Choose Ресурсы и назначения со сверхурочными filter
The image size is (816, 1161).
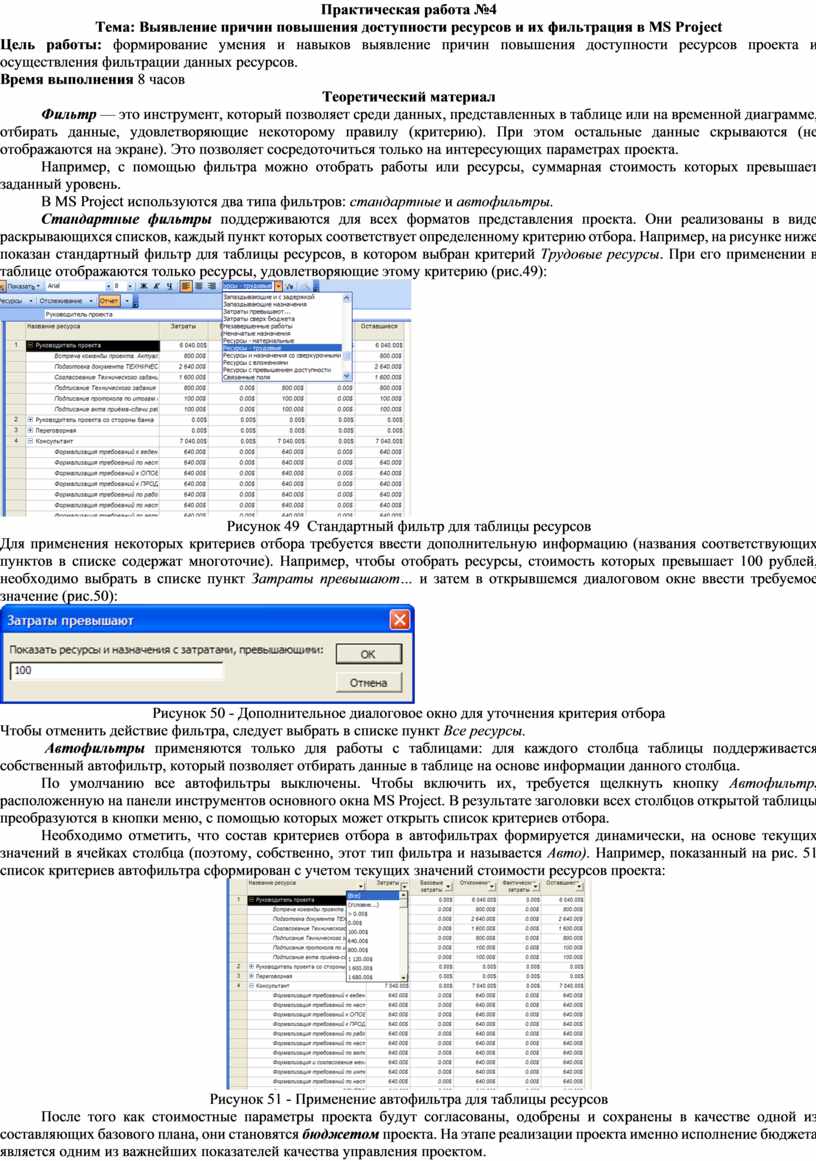click(281, 355)
